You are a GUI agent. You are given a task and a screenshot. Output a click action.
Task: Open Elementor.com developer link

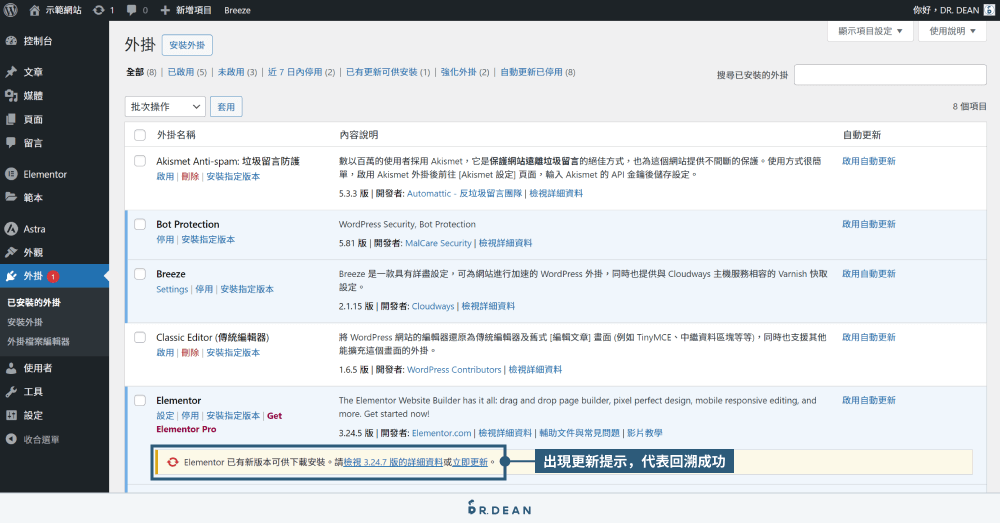tap(441, 432)
